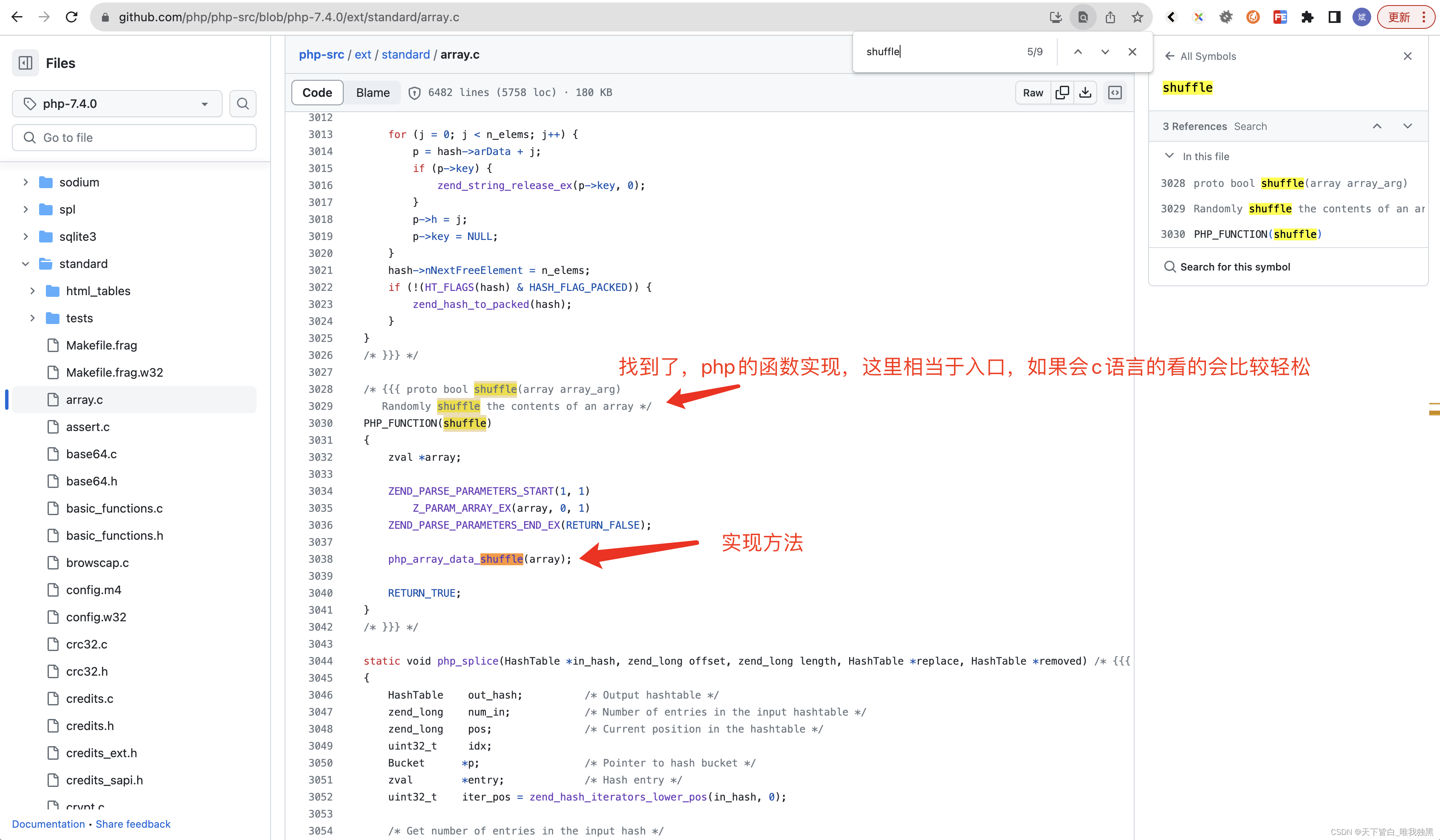Switch to the Blame tab

click(373, 93)
